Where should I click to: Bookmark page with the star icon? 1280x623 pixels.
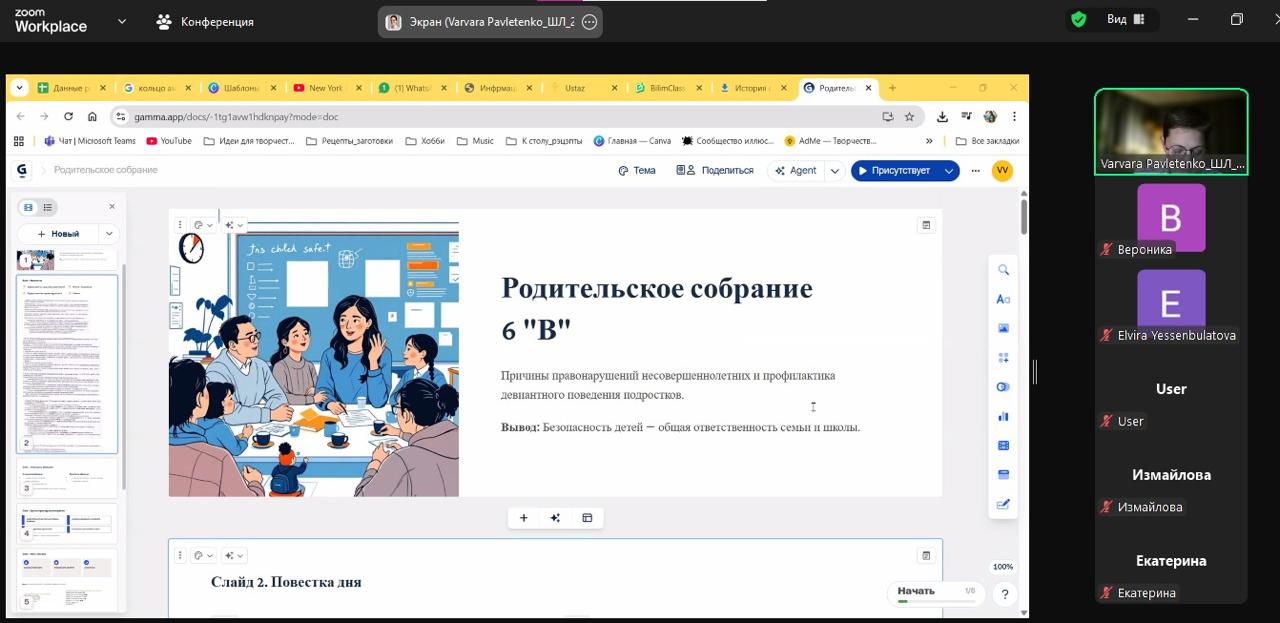coord(909,116)
